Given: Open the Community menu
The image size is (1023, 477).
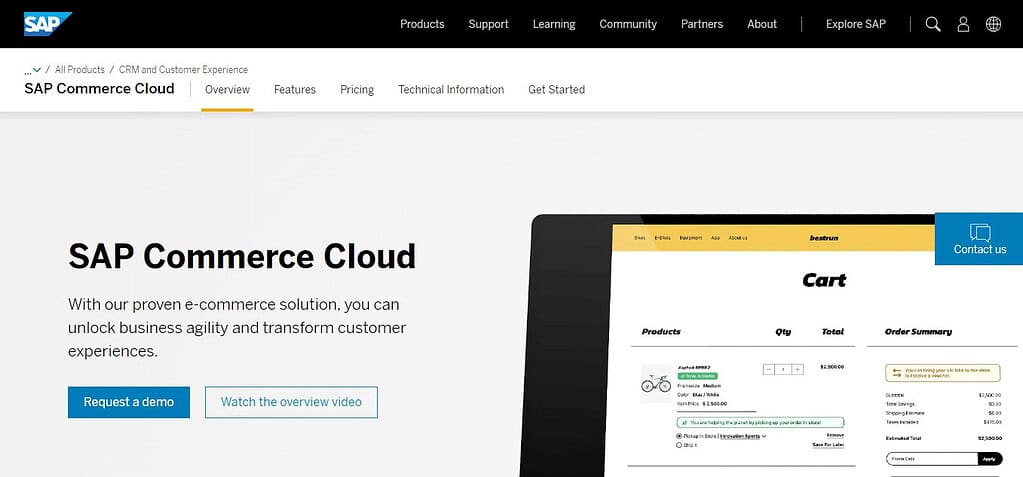Looking at the screenshot, I should (x=628, y=24).
